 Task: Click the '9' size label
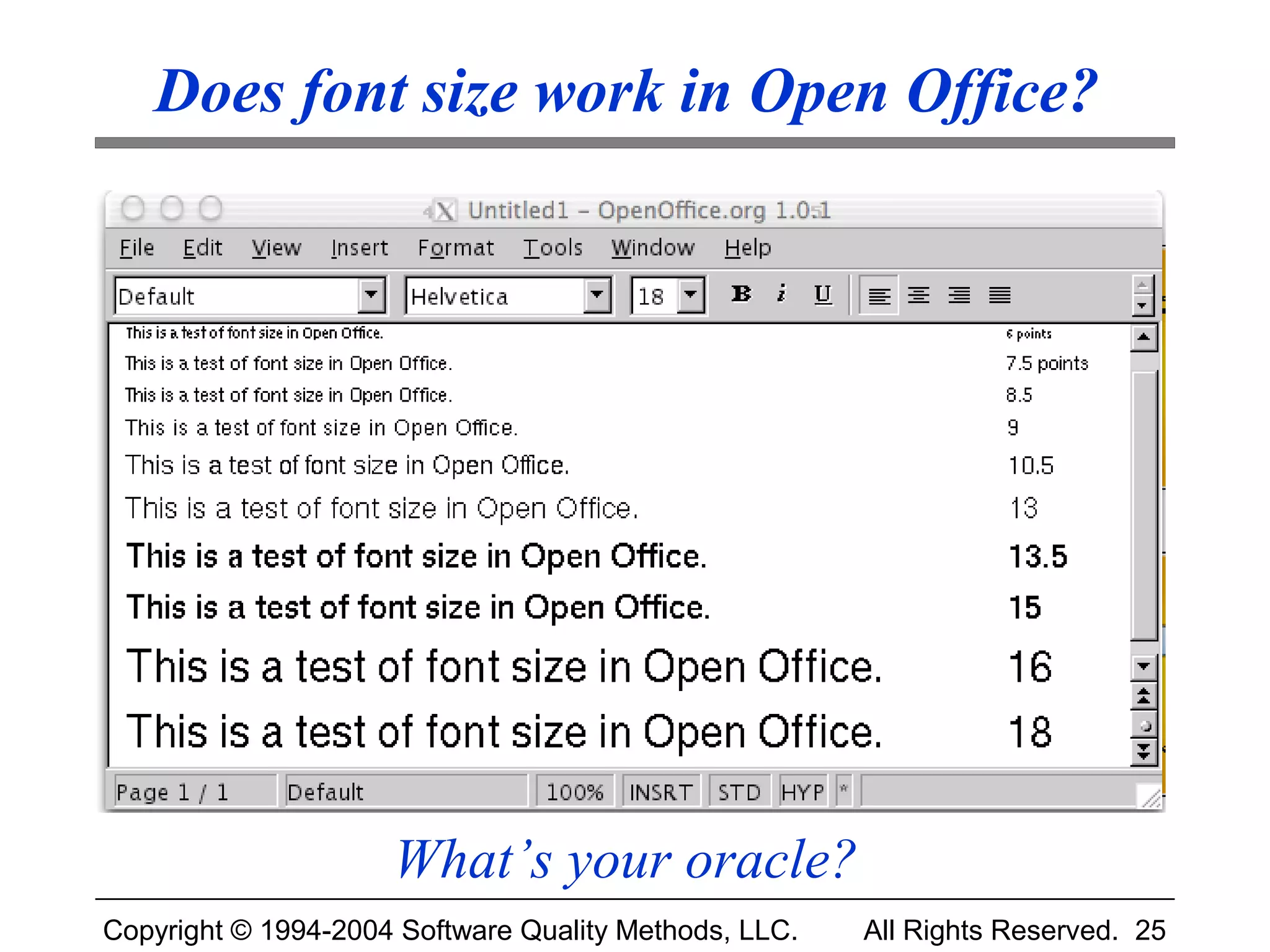1013,428
